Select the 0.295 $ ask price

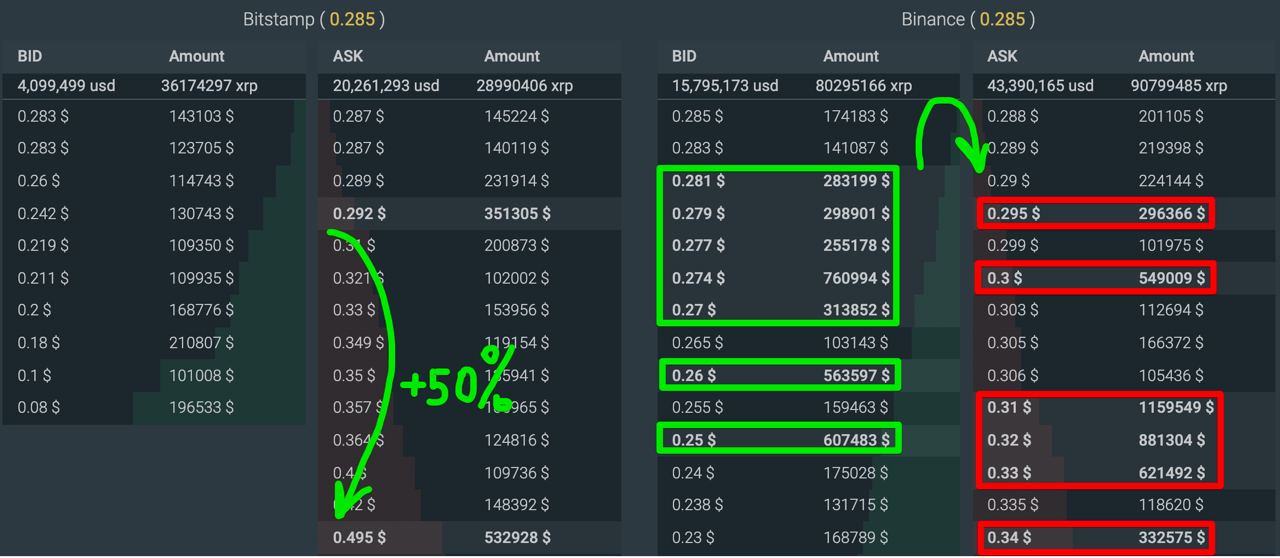coord(1014,213)
